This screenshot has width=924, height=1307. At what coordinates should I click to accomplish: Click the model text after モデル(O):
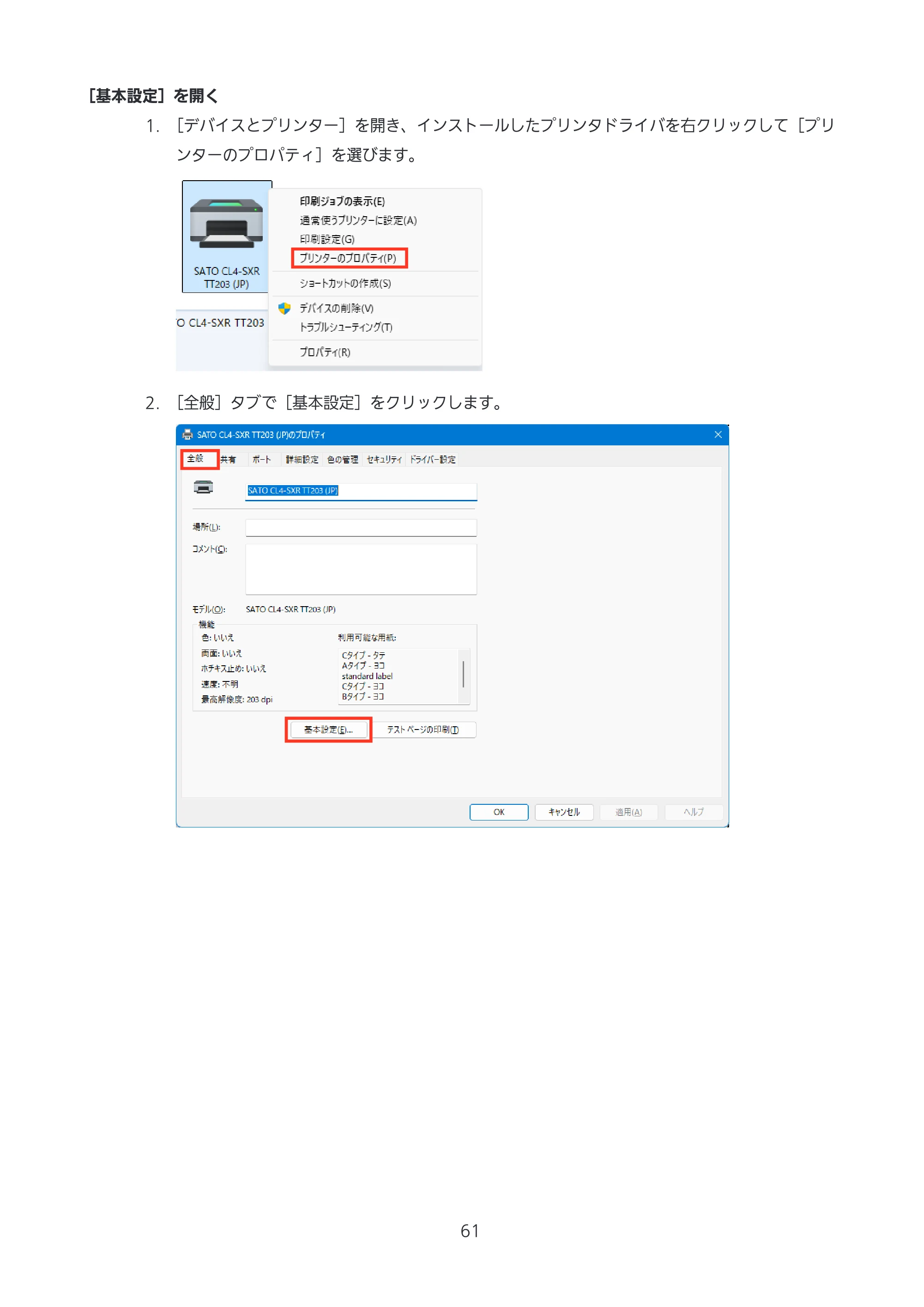[291, 610]
